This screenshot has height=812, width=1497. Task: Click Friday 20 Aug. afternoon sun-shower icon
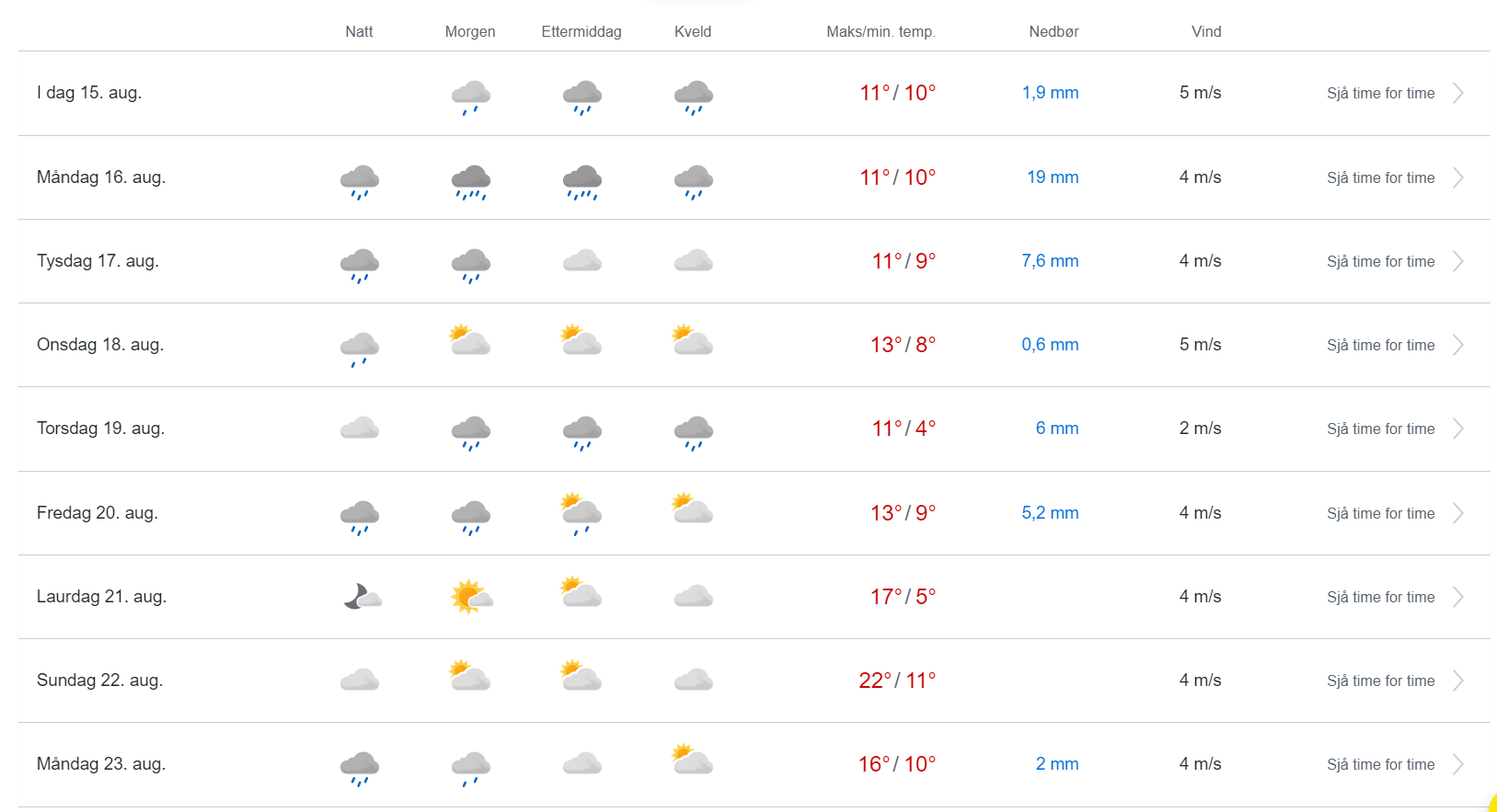[582, 513]
